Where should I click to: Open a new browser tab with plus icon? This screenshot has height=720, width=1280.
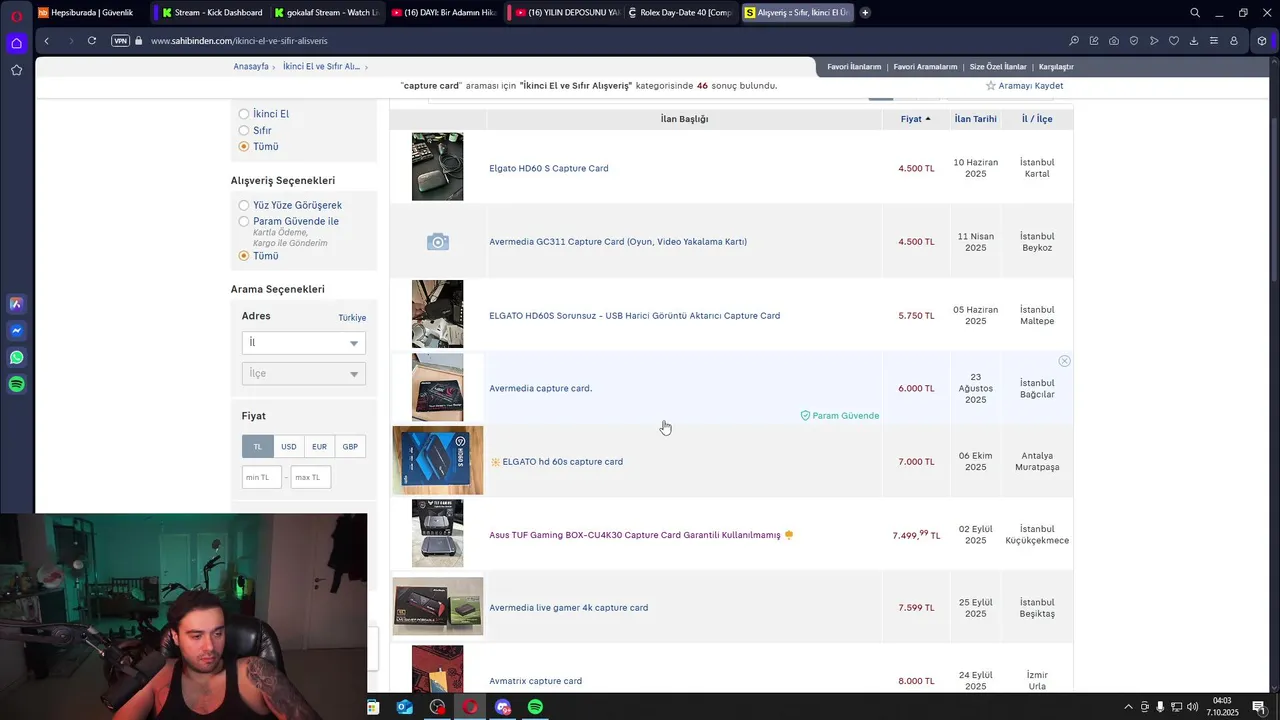865,13
